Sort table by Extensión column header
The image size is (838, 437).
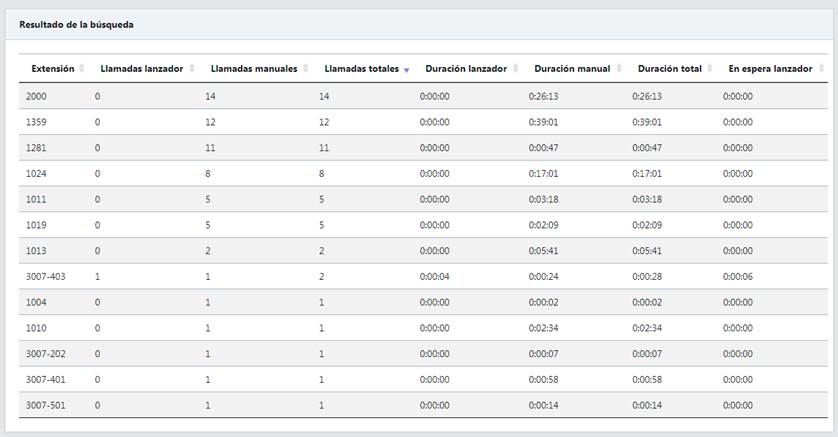tap(52, 69)
